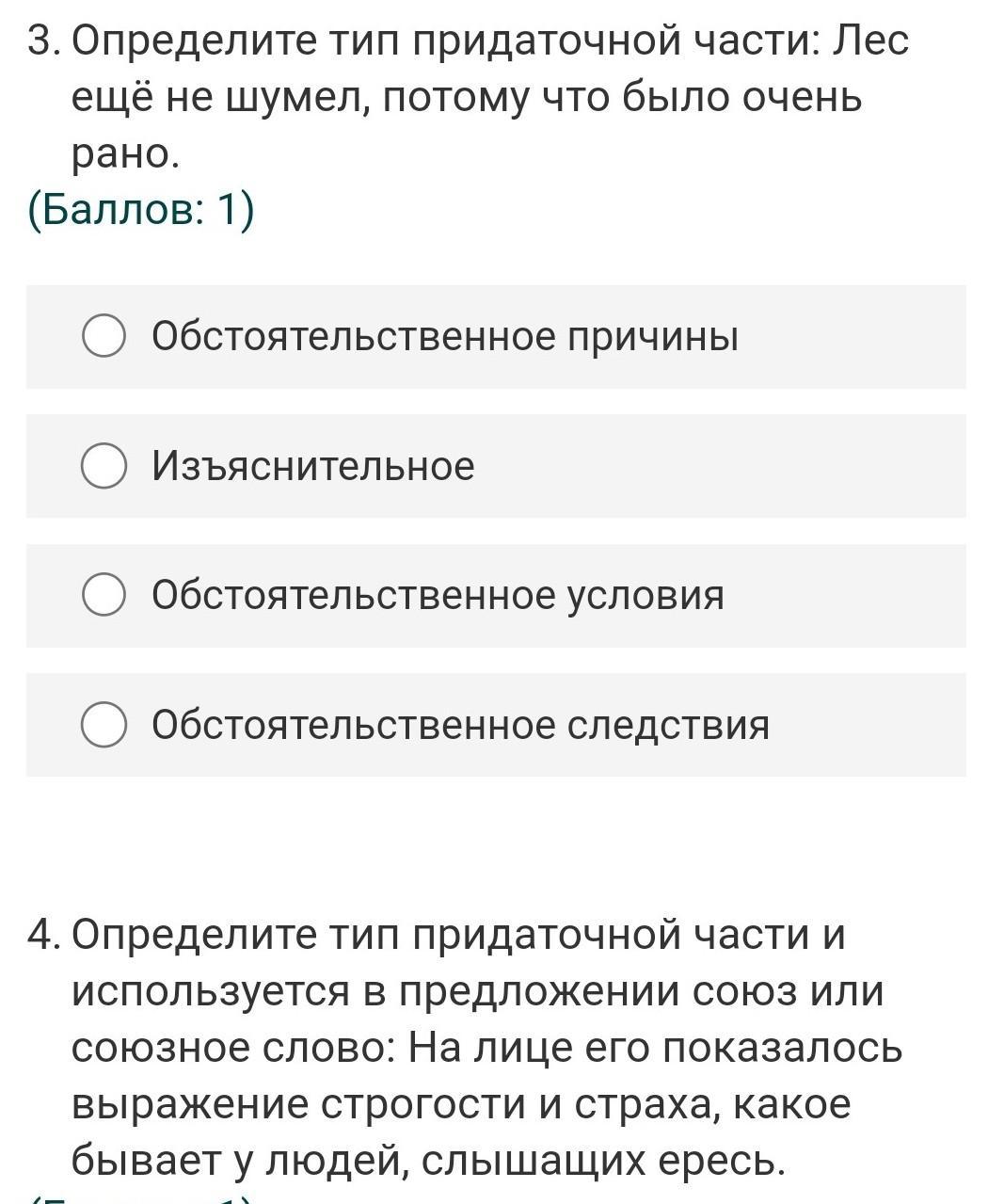Choose the "Изъяснительное" radio circle

(104, 467)
